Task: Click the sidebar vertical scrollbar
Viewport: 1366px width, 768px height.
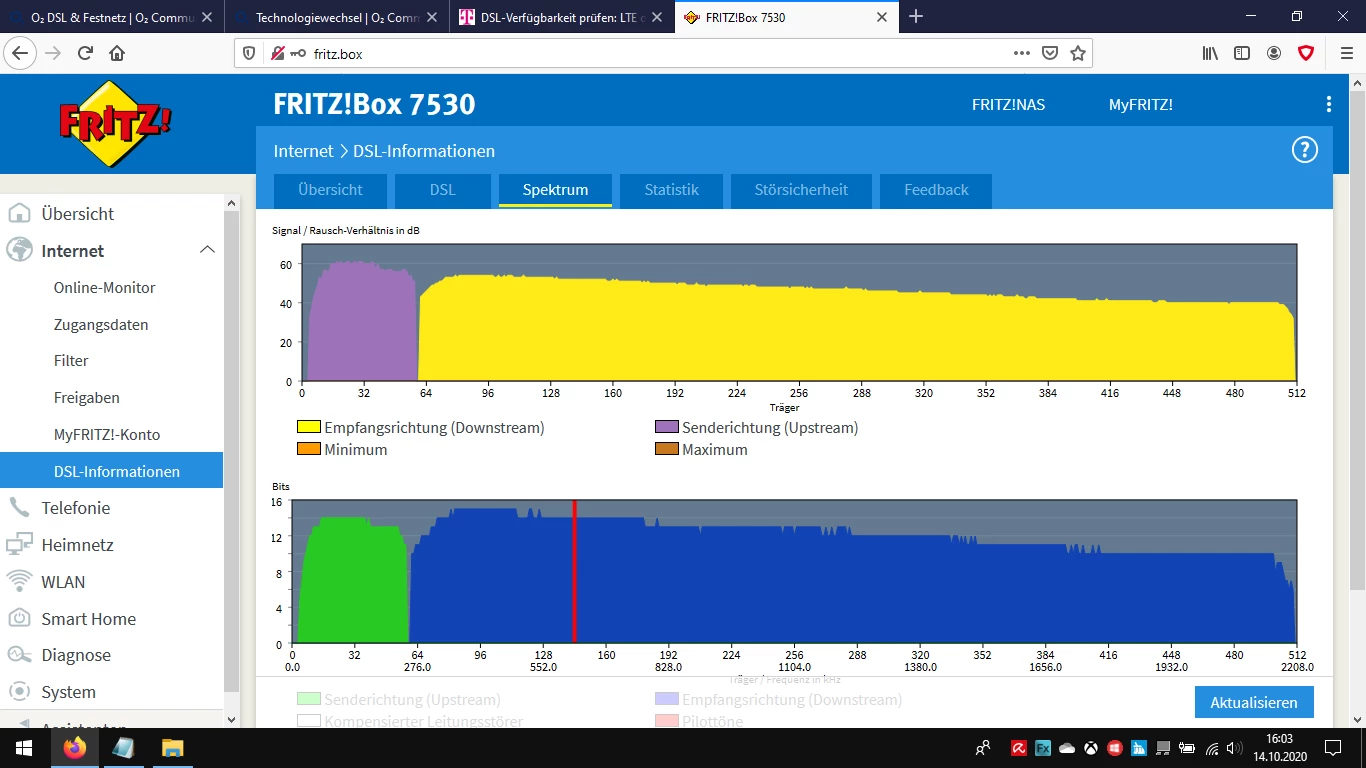Action: (x=232, y=450)
